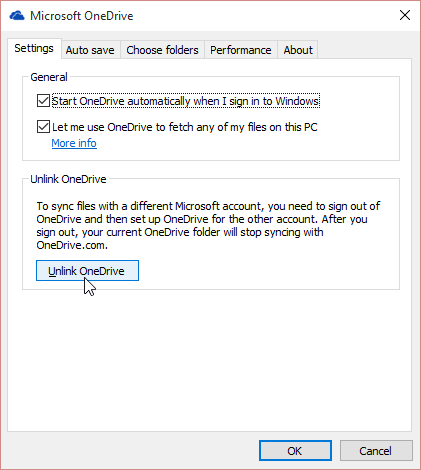This screenshot has width=421, height=470.
Task: Click the Unlink OneDrive group heading
Action: pyautogui.click(x=68, y=179)
